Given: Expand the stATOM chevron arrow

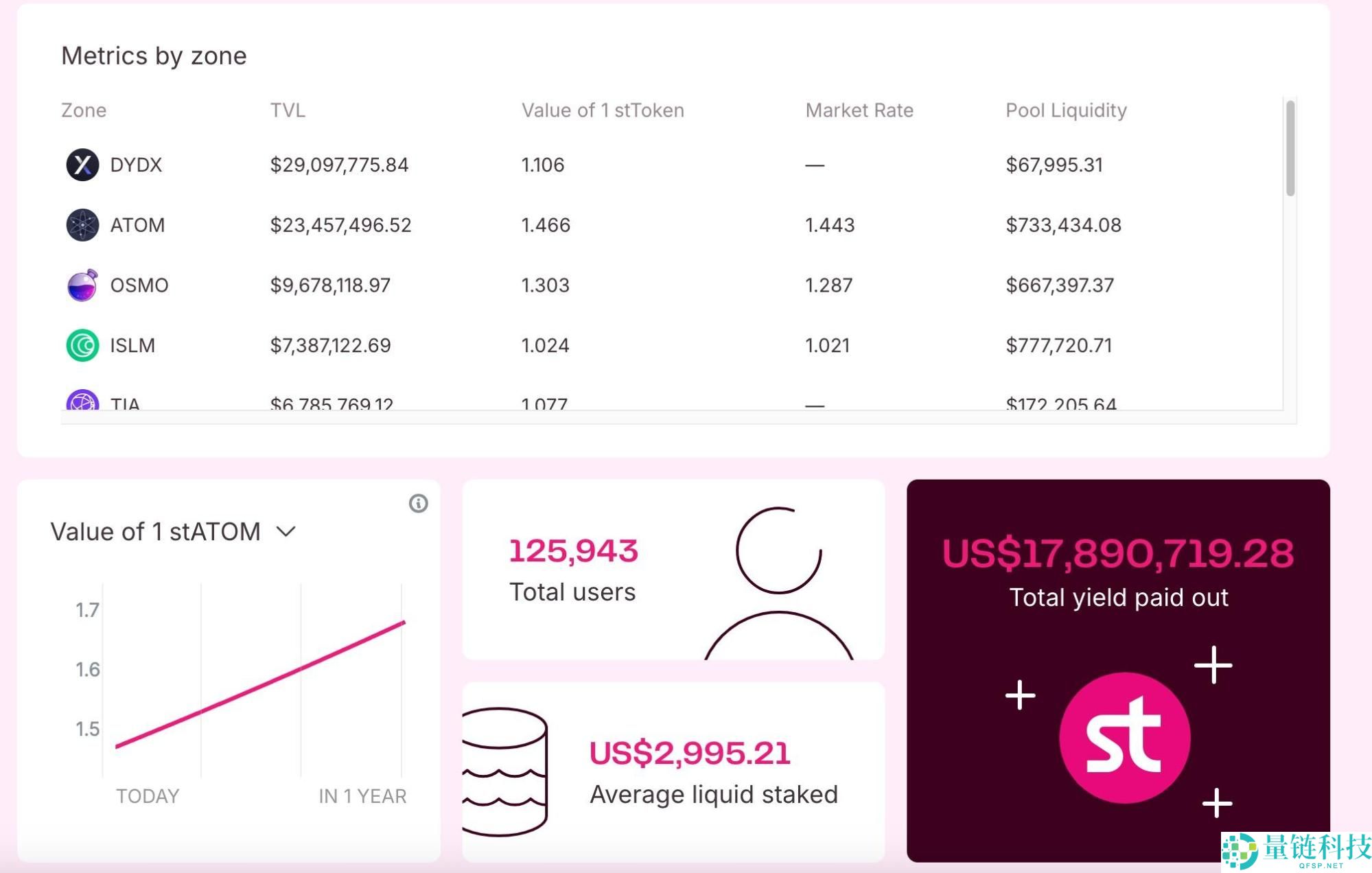Looking at the screenshot, I should click(286, 532).
